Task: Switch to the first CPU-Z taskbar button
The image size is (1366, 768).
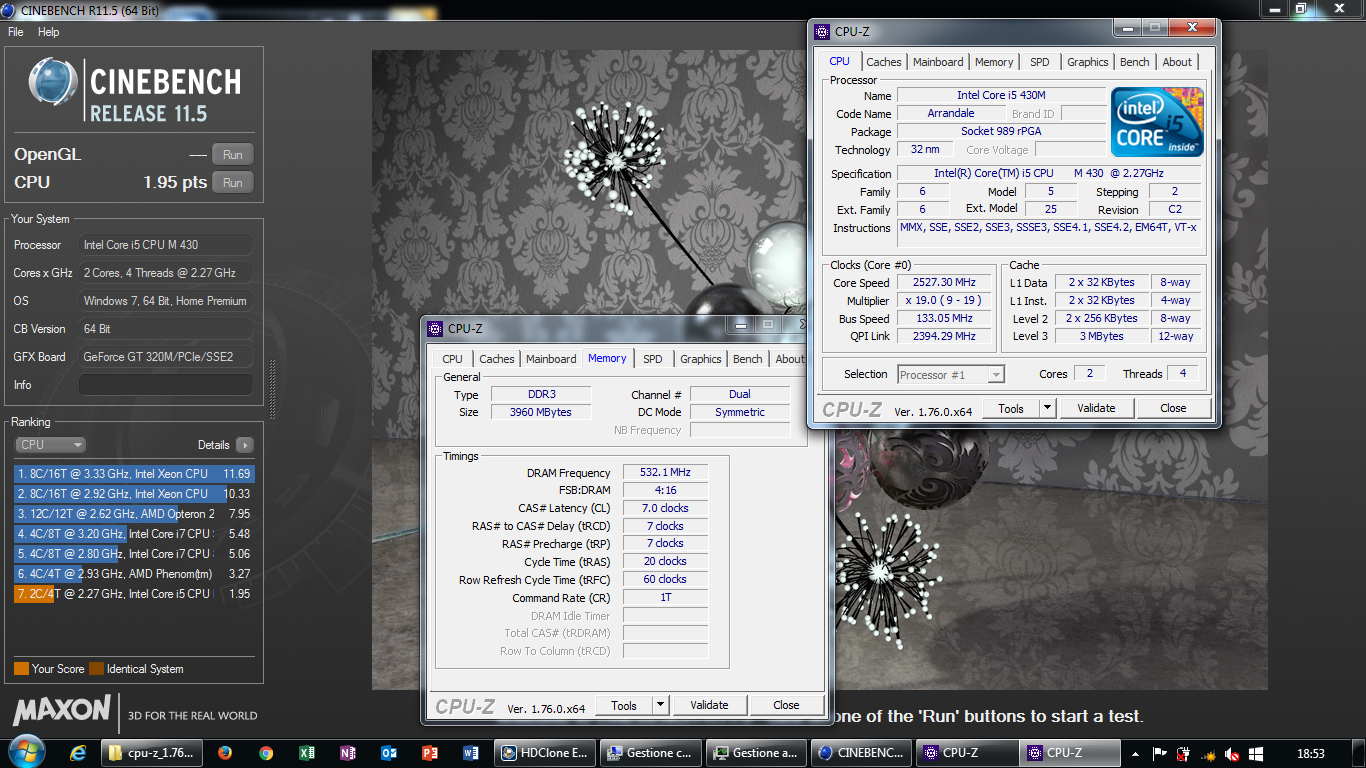Action: pyautogui.click(x=966, y=753)
